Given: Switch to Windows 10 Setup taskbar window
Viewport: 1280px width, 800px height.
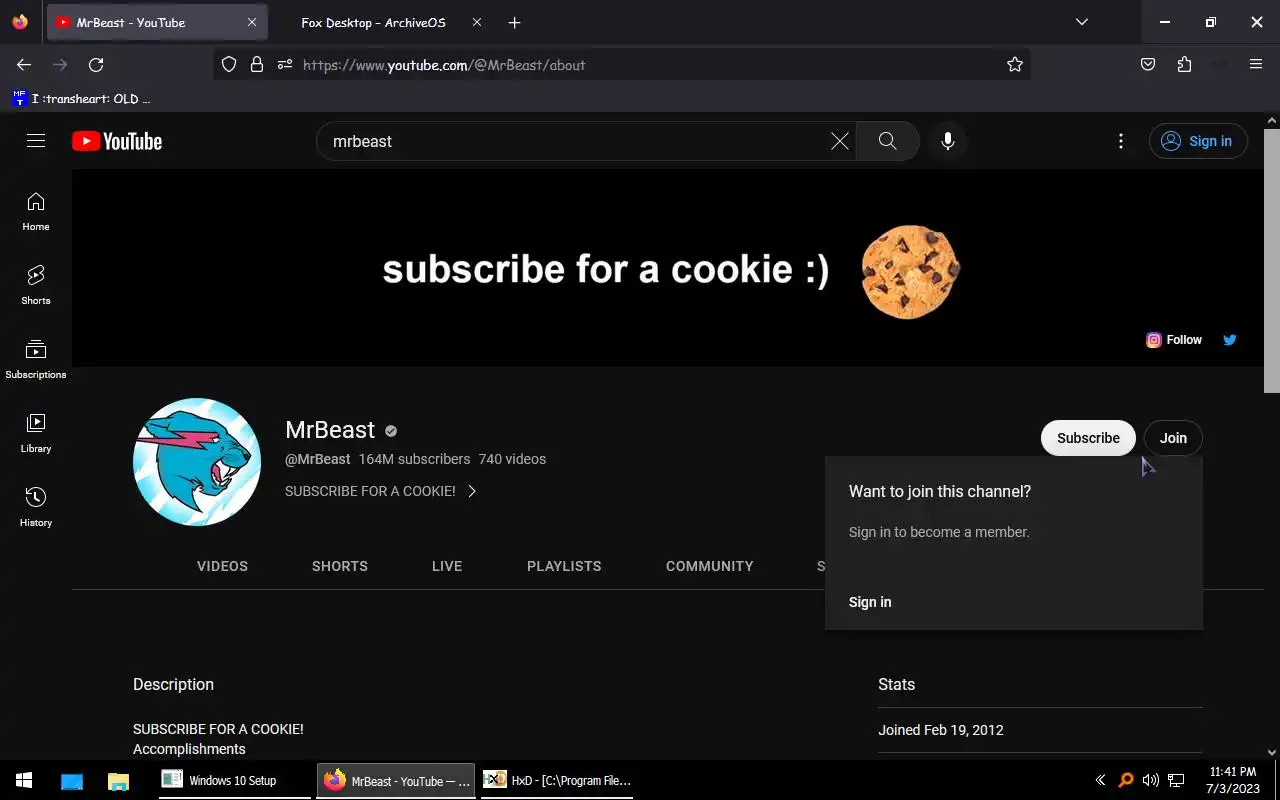Looking at the screenshot, I should click(x=234, y=780).
